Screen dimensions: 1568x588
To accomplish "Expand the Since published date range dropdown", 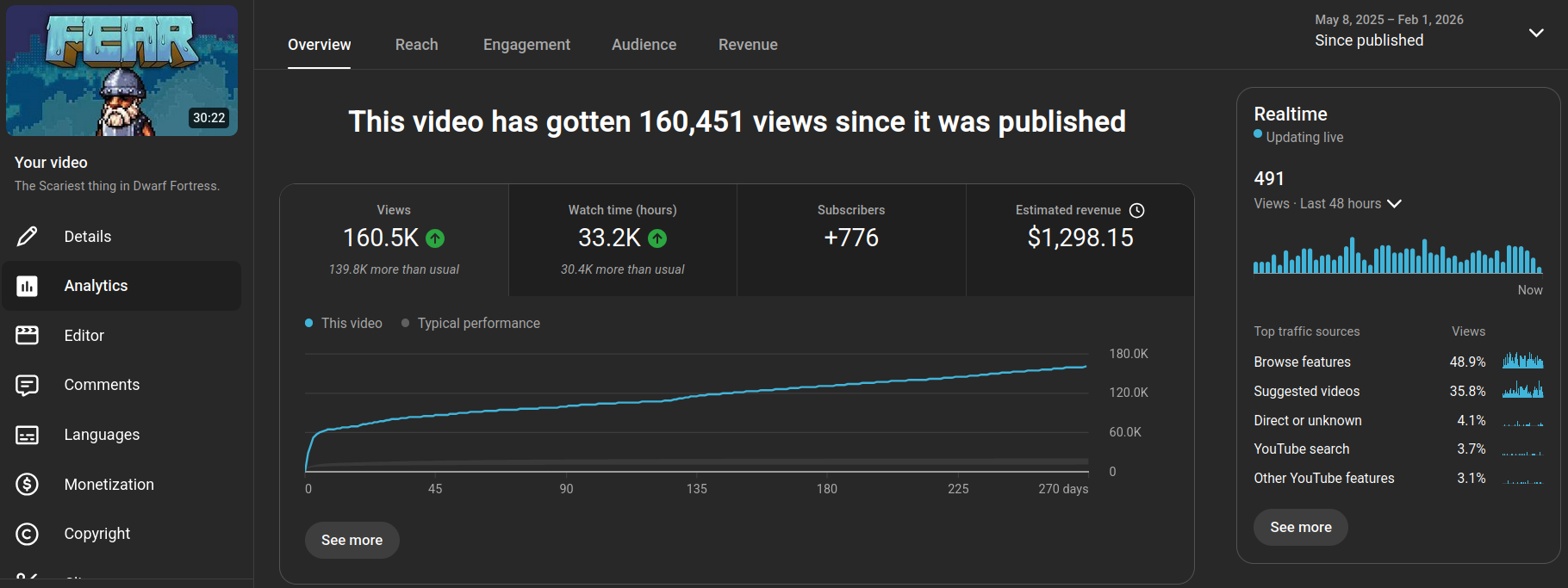I will pyautogui.click(x=1535, y=33).
